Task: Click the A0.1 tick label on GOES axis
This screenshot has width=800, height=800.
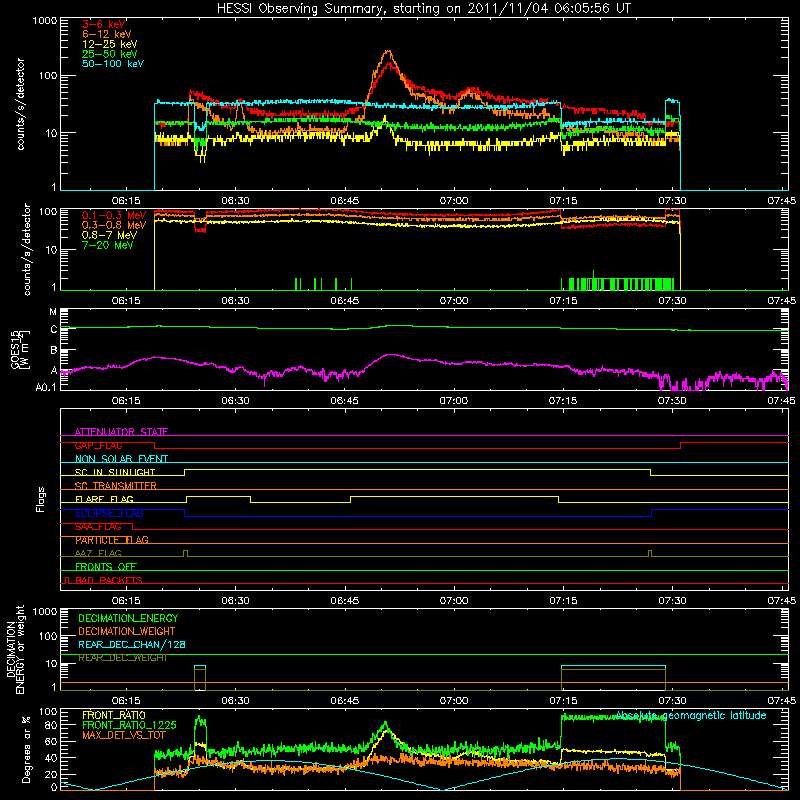Action: pyautogui.click(x=46, y=387)
